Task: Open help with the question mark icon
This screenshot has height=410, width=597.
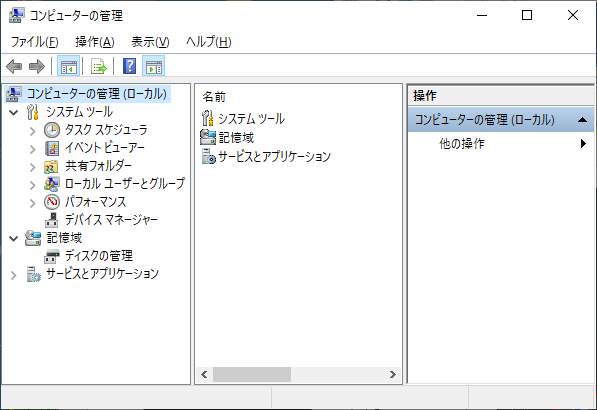Action: coord(129,66)
